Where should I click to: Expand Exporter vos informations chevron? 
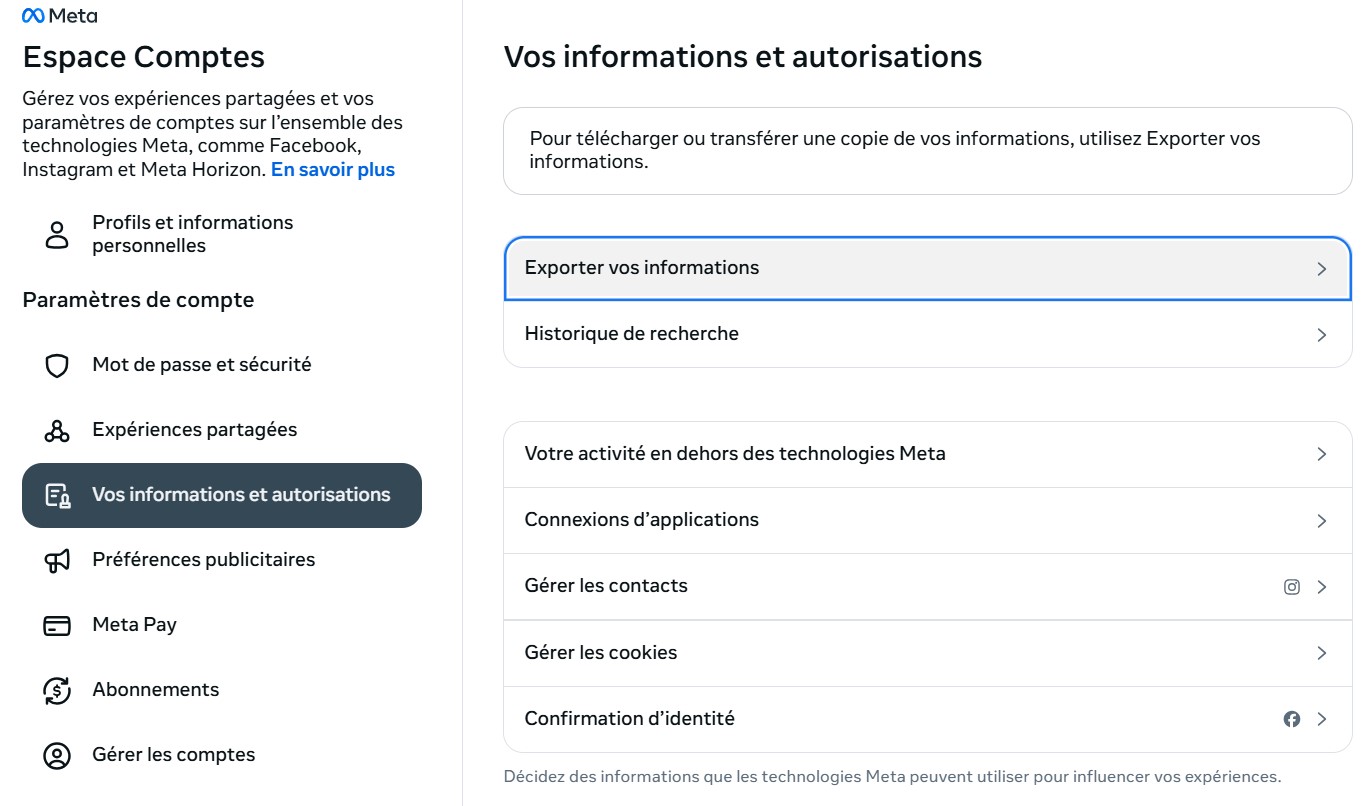(1322, 269)
